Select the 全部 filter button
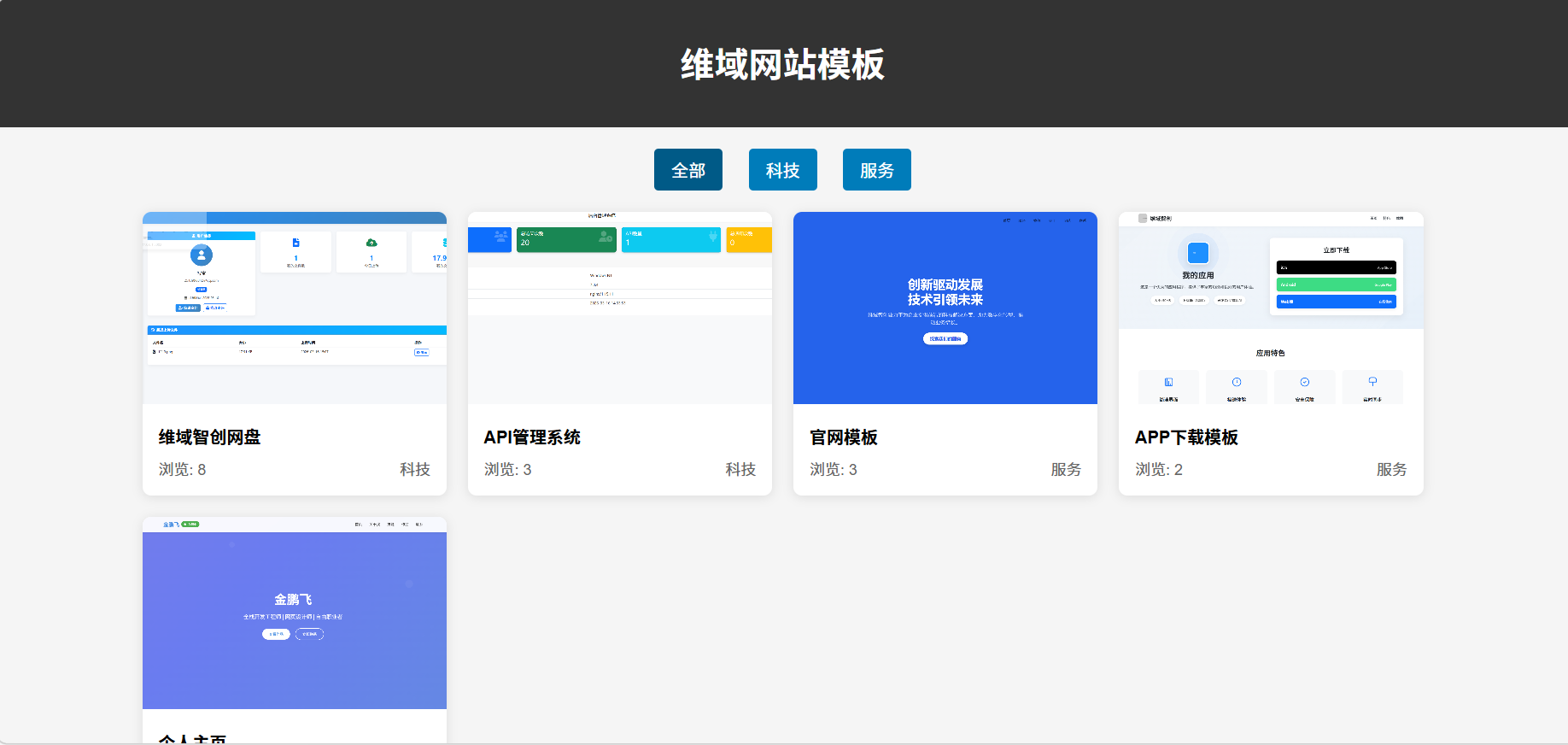This screenshot has height=745, width=1568. pos(688,170)
